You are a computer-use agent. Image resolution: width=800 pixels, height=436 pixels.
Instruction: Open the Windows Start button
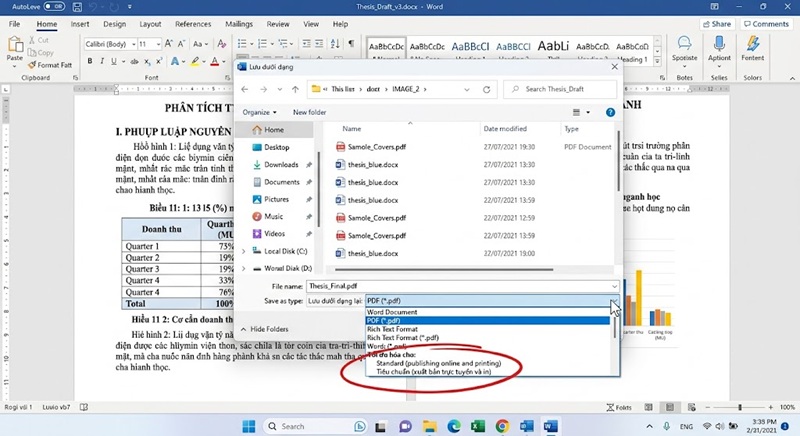[x=248, y=426]
